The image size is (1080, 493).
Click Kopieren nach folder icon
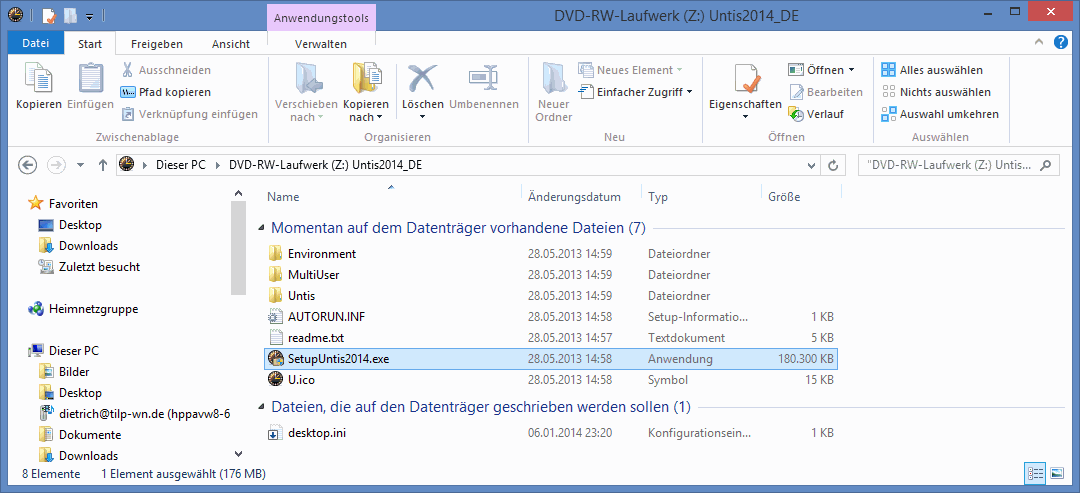pos(365,81)
